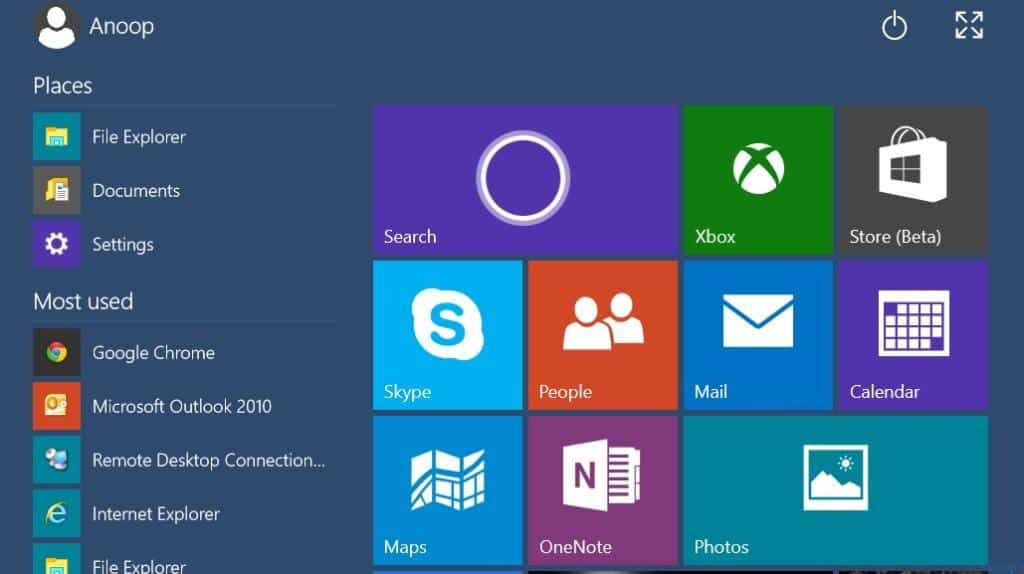
Task: Click the "Places" section heading
Action: coord(63,86)
